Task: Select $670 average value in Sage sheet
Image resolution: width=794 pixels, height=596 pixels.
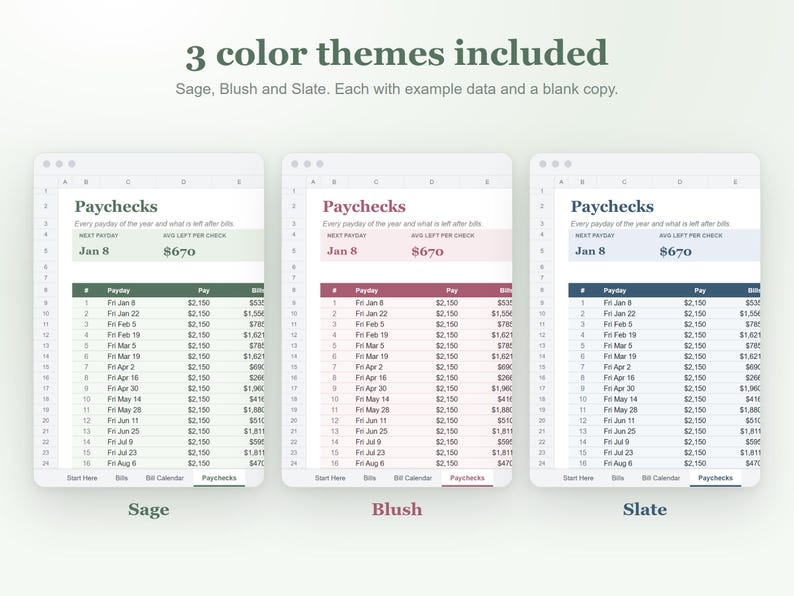Action: (x=179, y=252)
